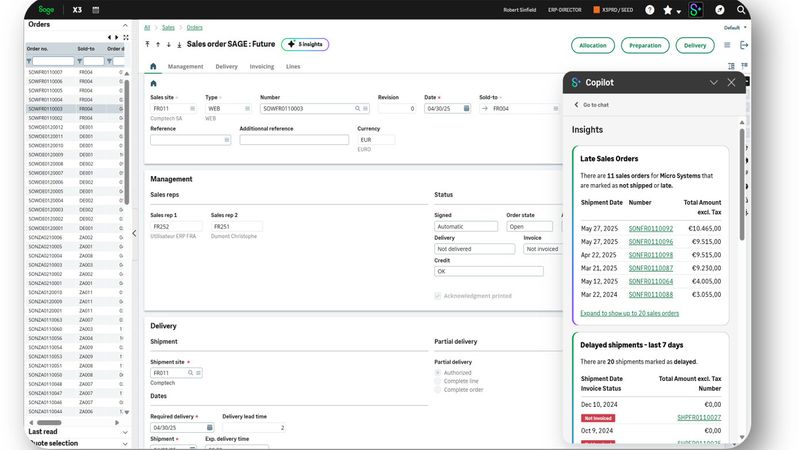Switch to the Invoicing tab
The width and height of the screenshot is (799, 450).
point(261,66)
